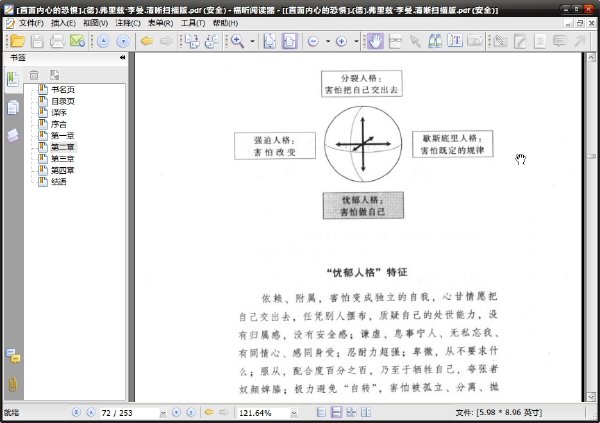Viewport: 600px width, 423px height.
Task: Click the Open folder icon in toolbar
Action: (17, 41)
